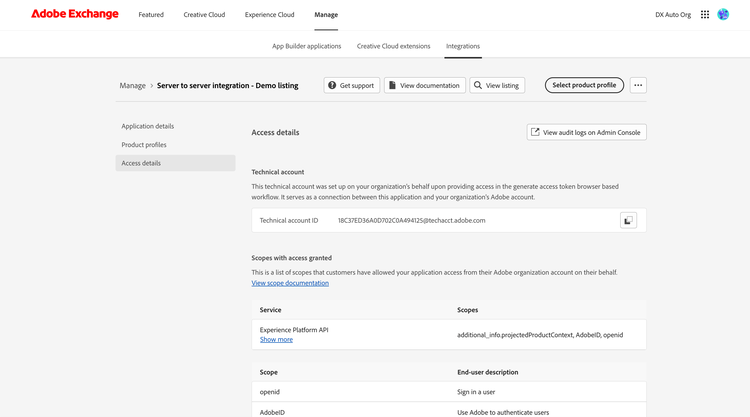Click the DX Auto Org organization name
The width and height of the screenshot is (750, 417).
[x=673, y=15]
